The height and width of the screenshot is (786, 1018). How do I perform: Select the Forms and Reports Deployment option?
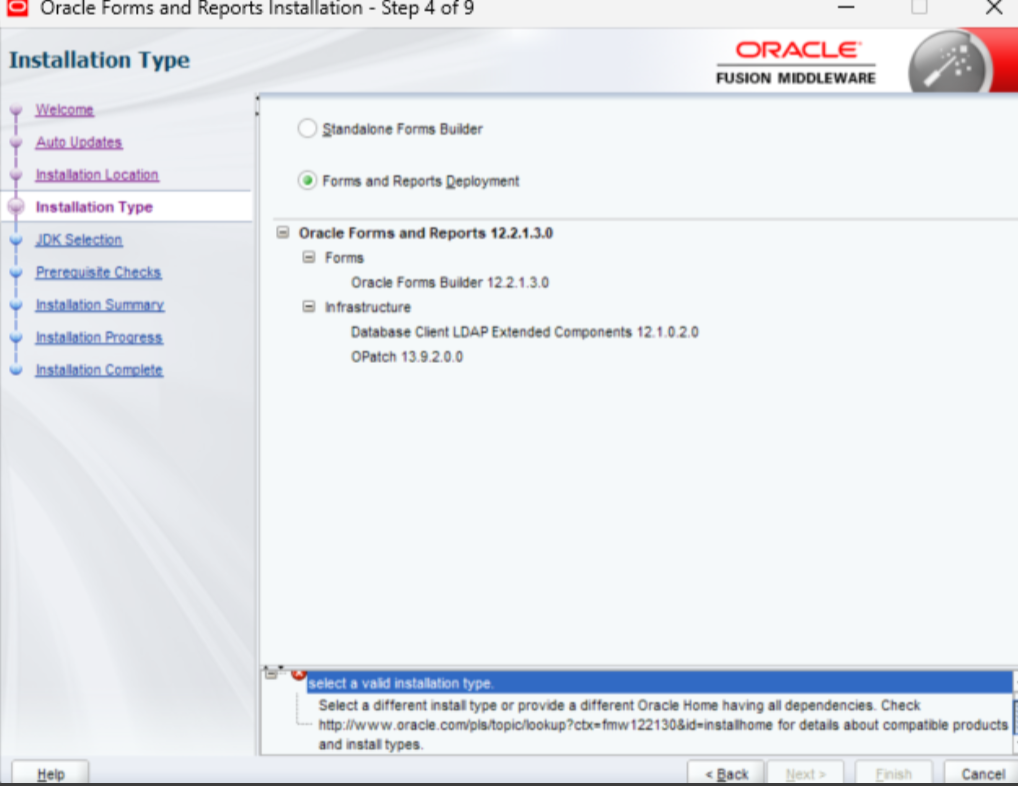coord(309,181)
